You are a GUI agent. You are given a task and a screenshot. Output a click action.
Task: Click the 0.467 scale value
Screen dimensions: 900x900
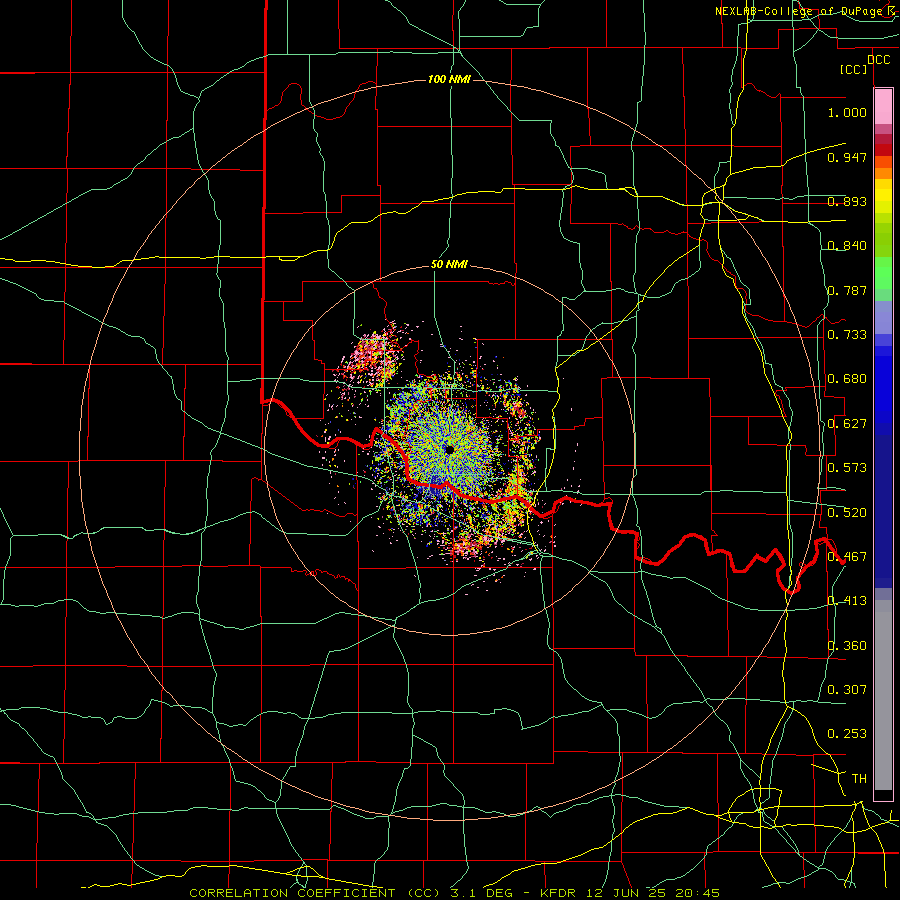tap(847, 557)
